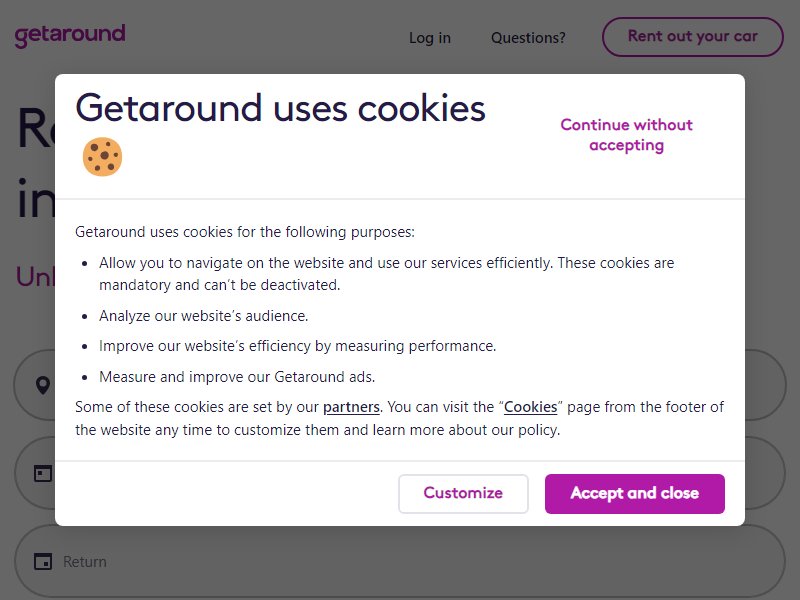
Task: Choose Continue without accepting
Action: (627, 135)
